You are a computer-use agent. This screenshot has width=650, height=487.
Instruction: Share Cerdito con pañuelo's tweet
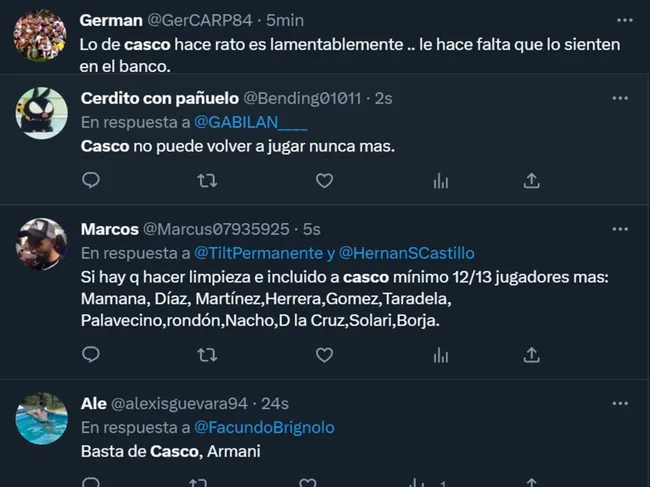pyautogui.click(x=532, y=180)
